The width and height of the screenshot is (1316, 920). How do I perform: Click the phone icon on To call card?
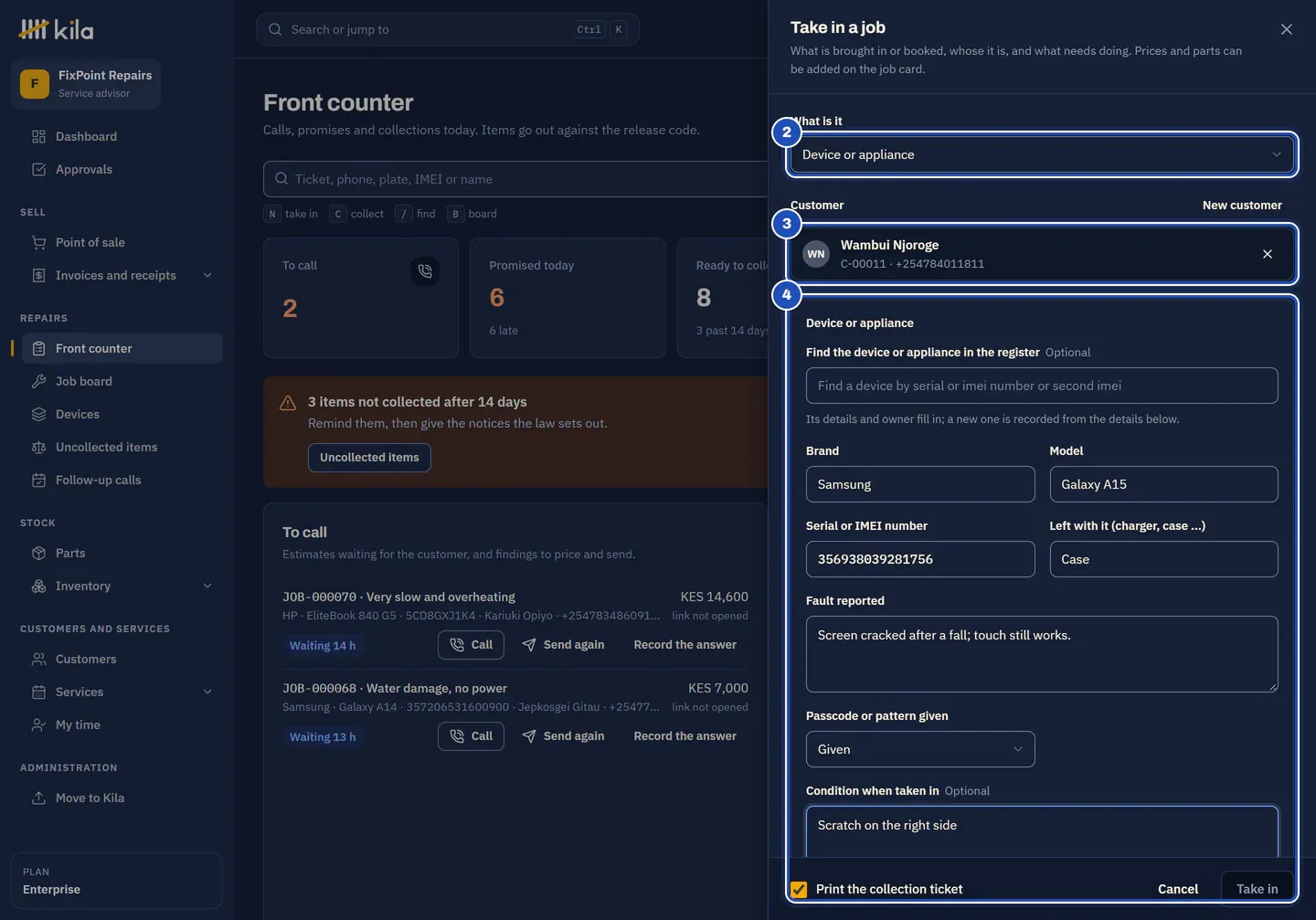pyautogui.click(x=425, y=271)
